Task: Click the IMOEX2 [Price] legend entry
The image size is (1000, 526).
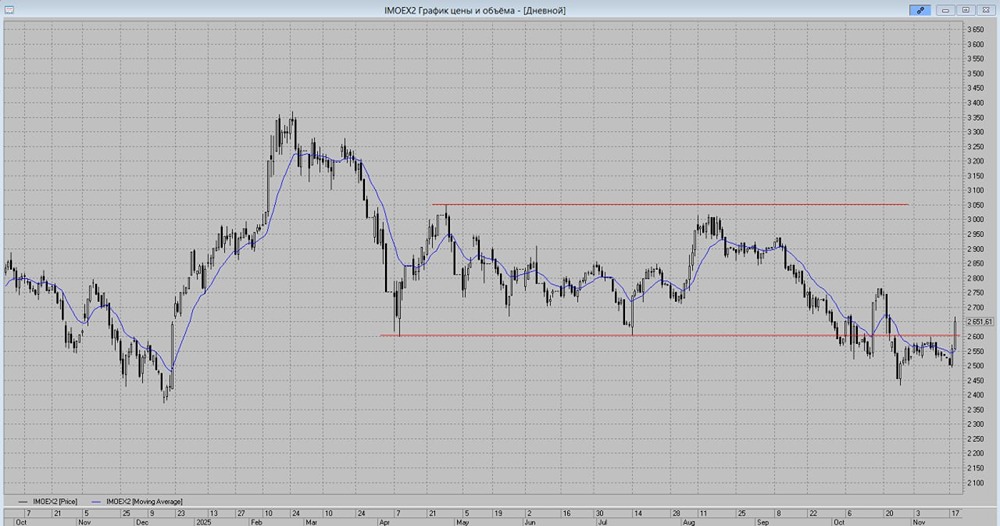Action: pos(54,500)
